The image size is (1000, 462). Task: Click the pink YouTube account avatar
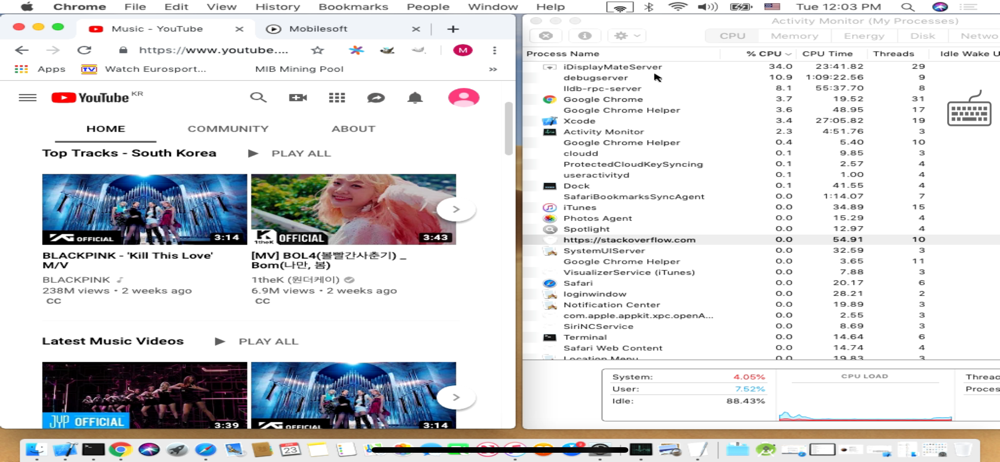(464, 98)
